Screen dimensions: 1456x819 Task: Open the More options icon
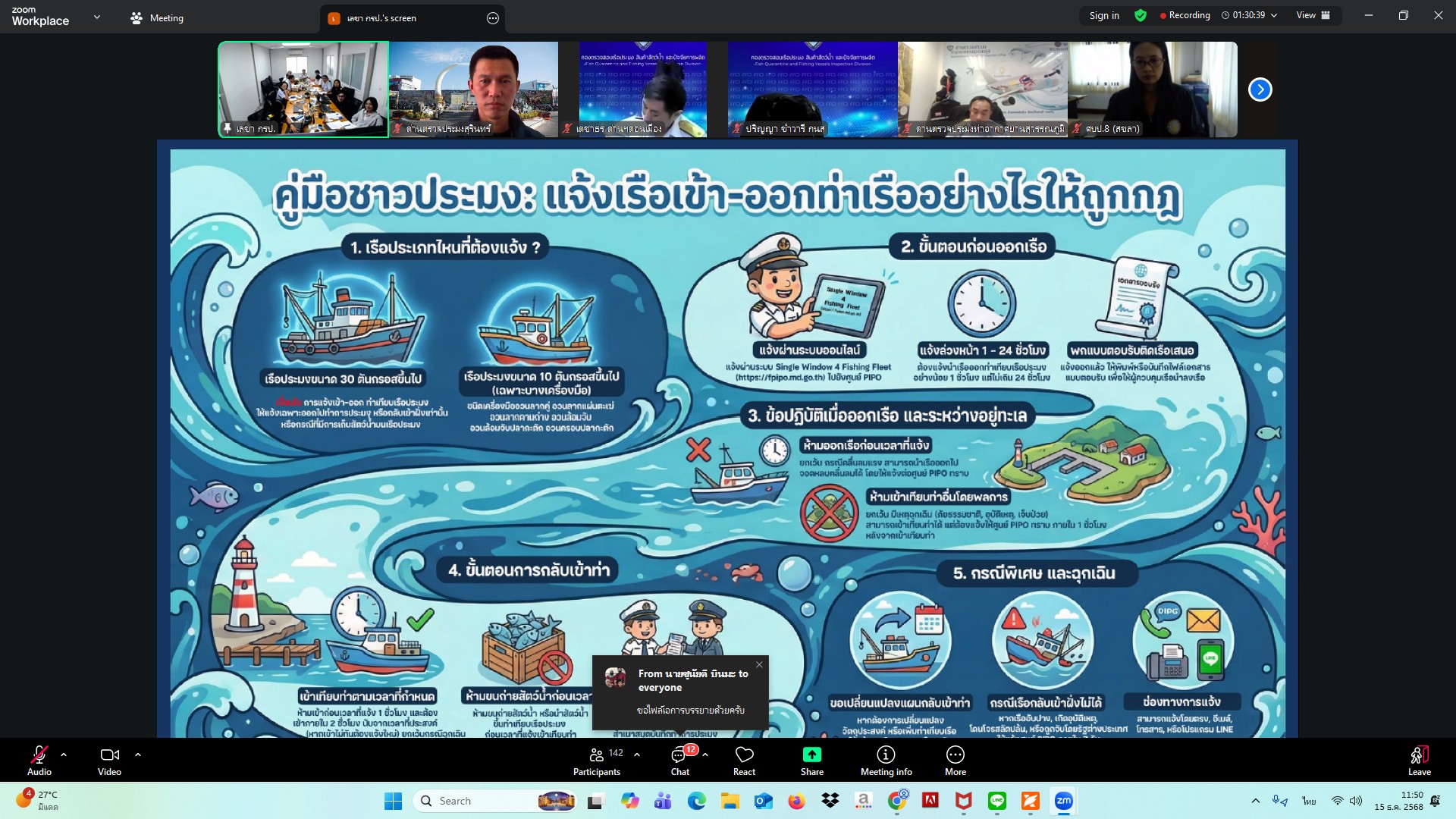955,755
